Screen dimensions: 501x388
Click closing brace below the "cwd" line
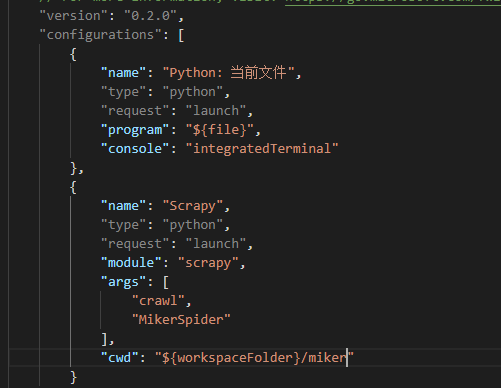73,377
